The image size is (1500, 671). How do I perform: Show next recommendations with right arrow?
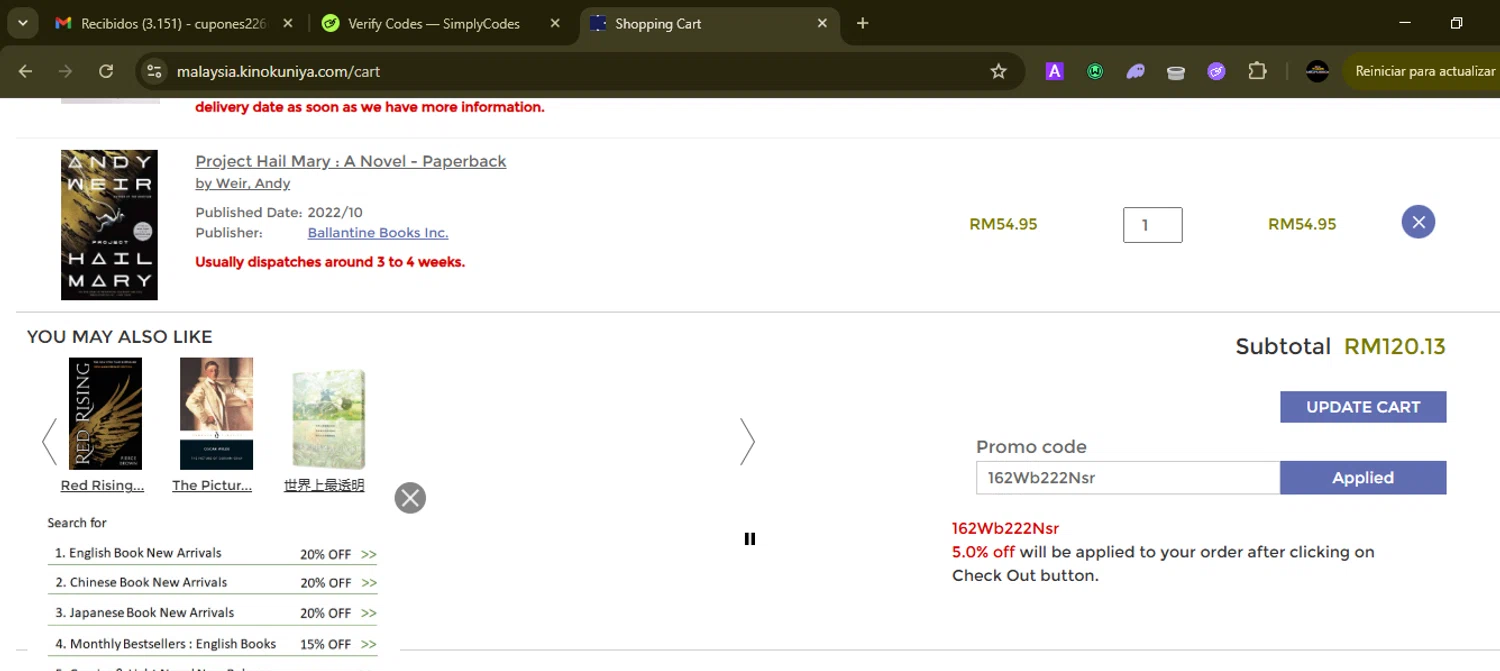(747, 441)
